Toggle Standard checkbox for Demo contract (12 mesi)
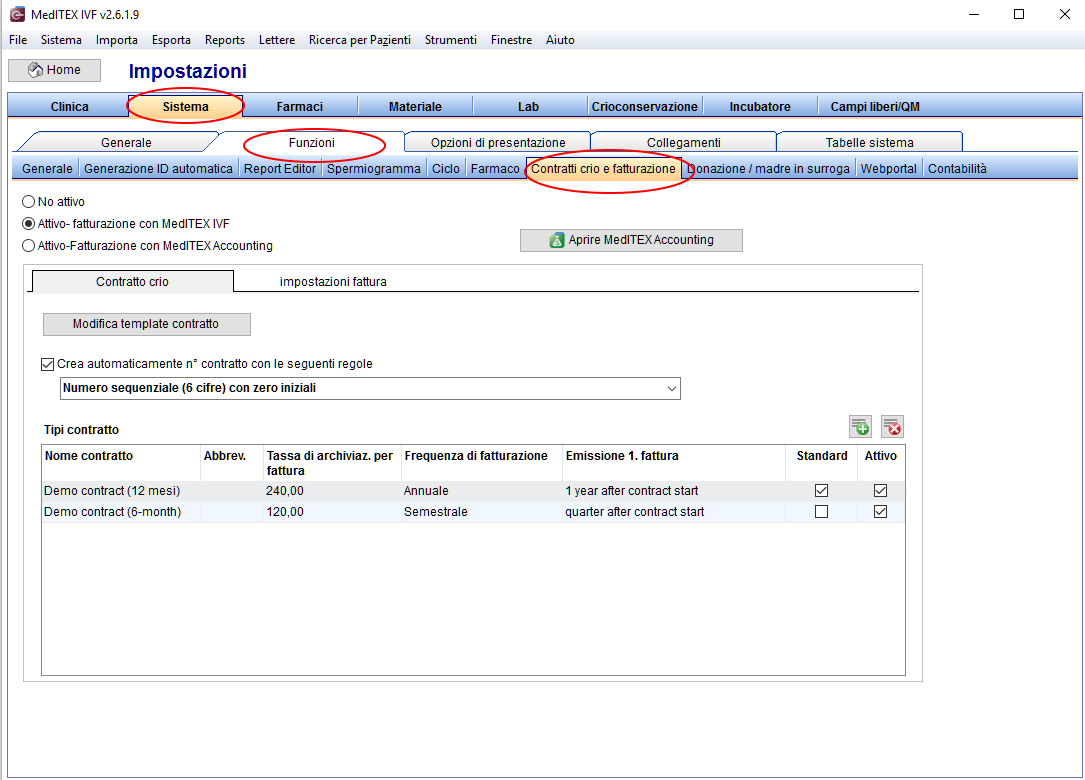The width and height of the screenshot is (1085, 780). click(821, 491)
